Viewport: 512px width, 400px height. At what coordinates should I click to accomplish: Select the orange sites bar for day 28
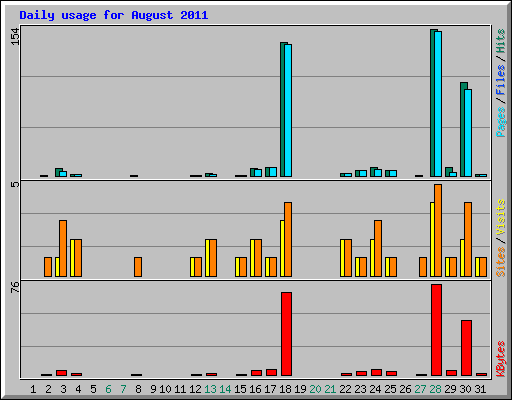pyautogui.click(x=438, y=230)
